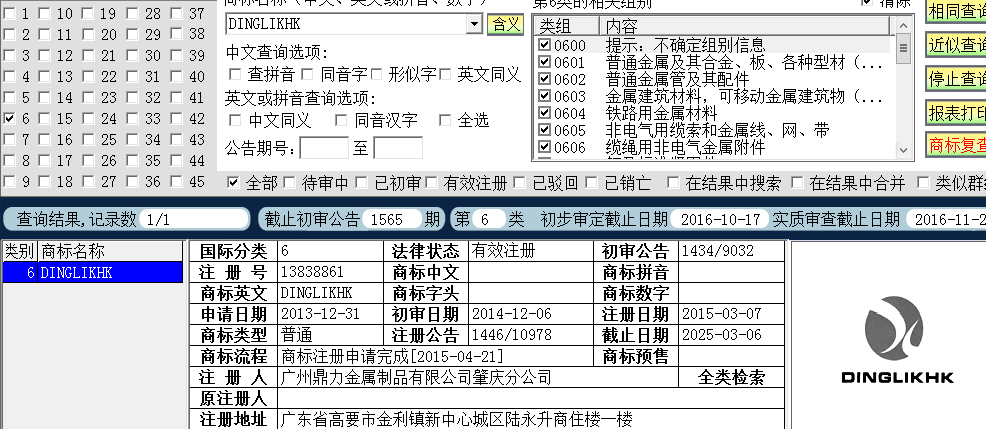Check class 42 checkbox
Viewport: 986px width, 429px height.
click(176, 118)
